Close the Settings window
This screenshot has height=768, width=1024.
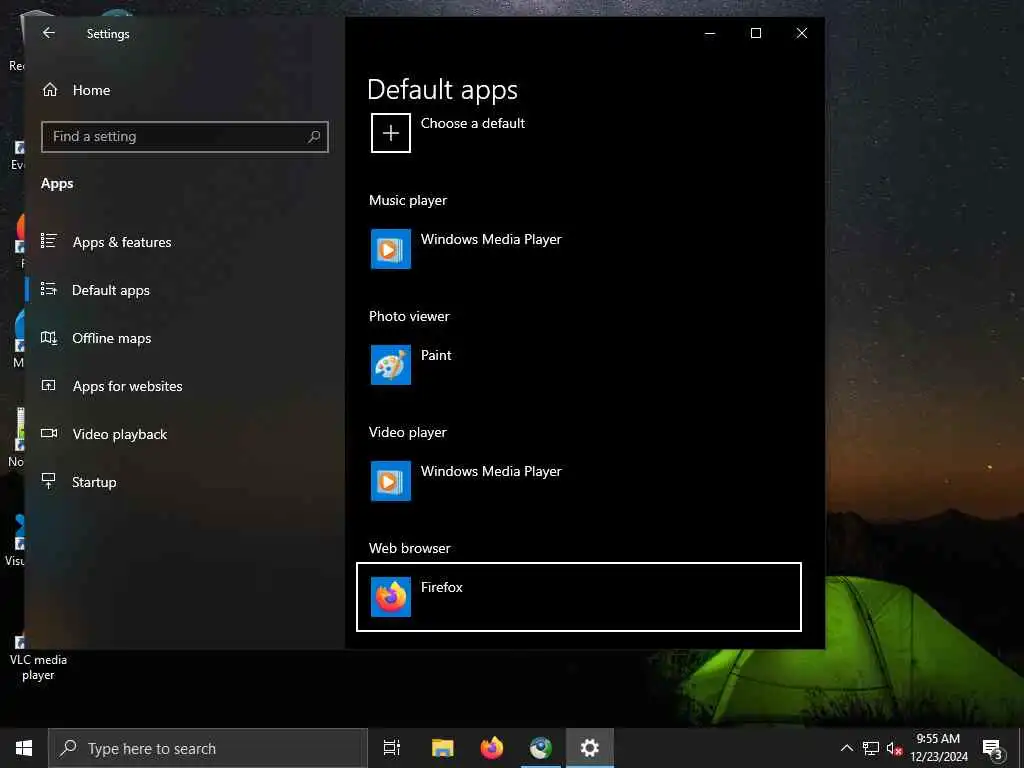(x=802, y=33)
